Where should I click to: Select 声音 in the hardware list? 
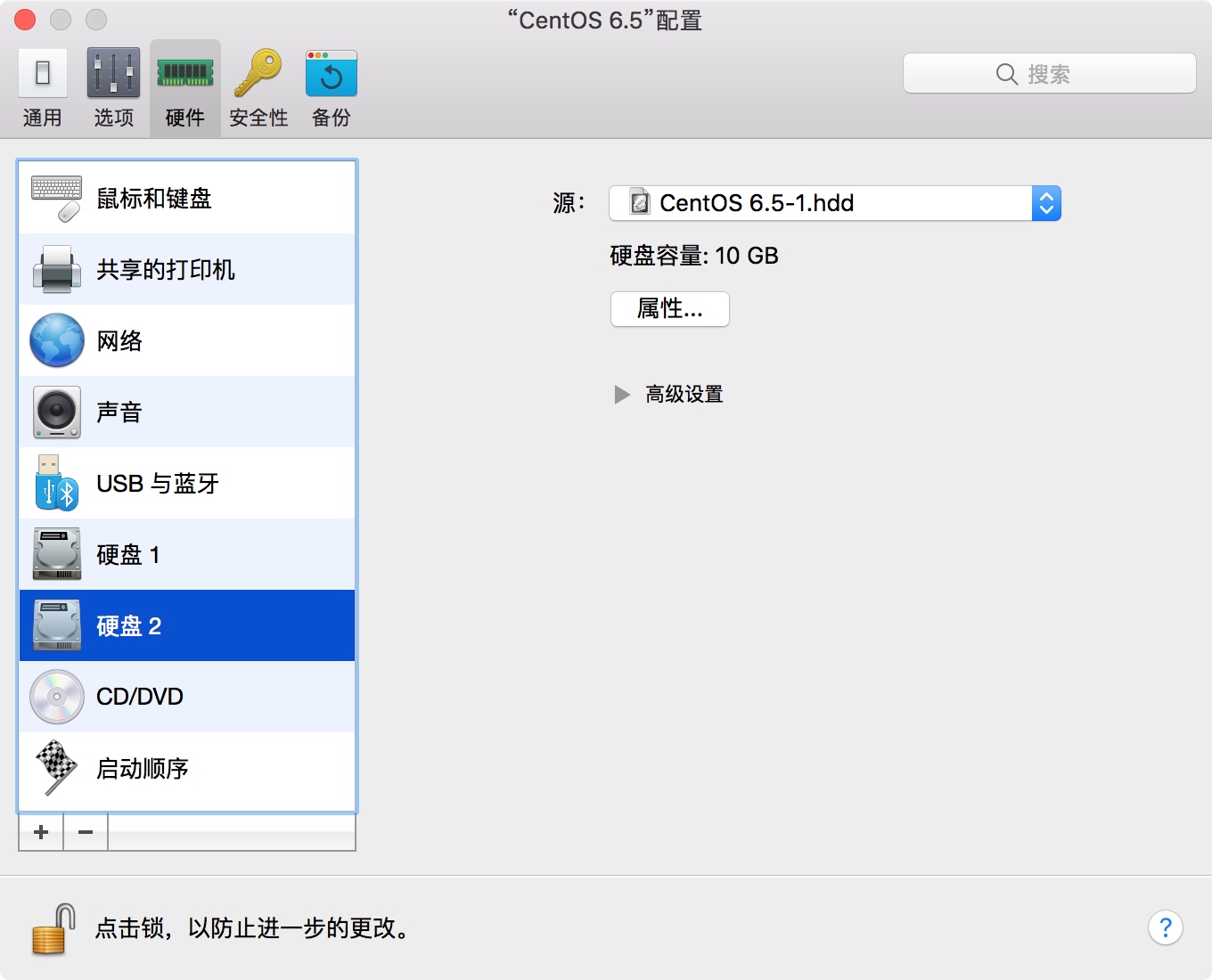coord(187,412)
